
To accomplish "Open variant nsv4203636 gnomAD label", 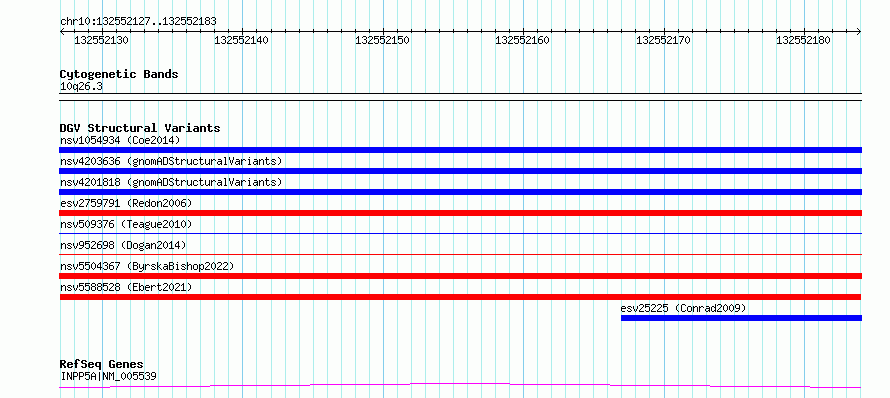I will [171, 161].
